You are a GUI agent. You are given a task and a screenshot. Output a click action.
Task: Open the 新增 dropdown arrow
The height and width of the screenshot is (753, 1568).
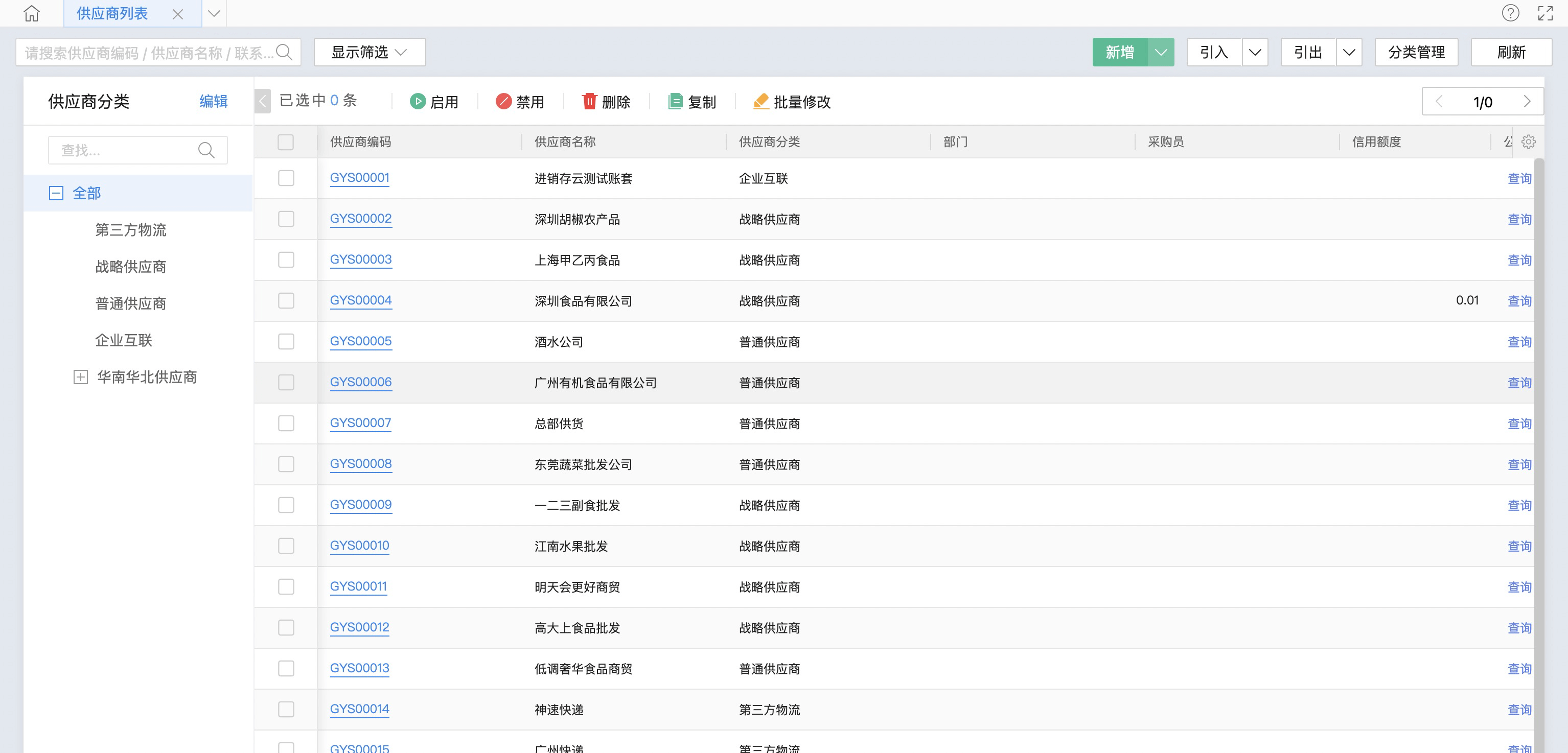point(1161,52)
